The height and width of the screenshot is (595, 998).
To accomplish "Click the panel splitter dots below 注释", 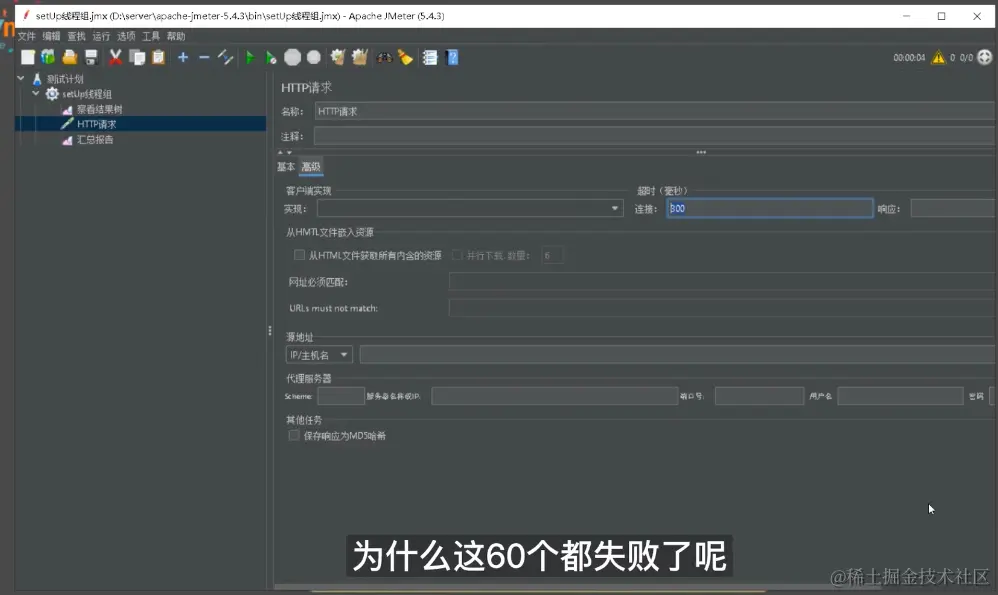I will 701,153.
